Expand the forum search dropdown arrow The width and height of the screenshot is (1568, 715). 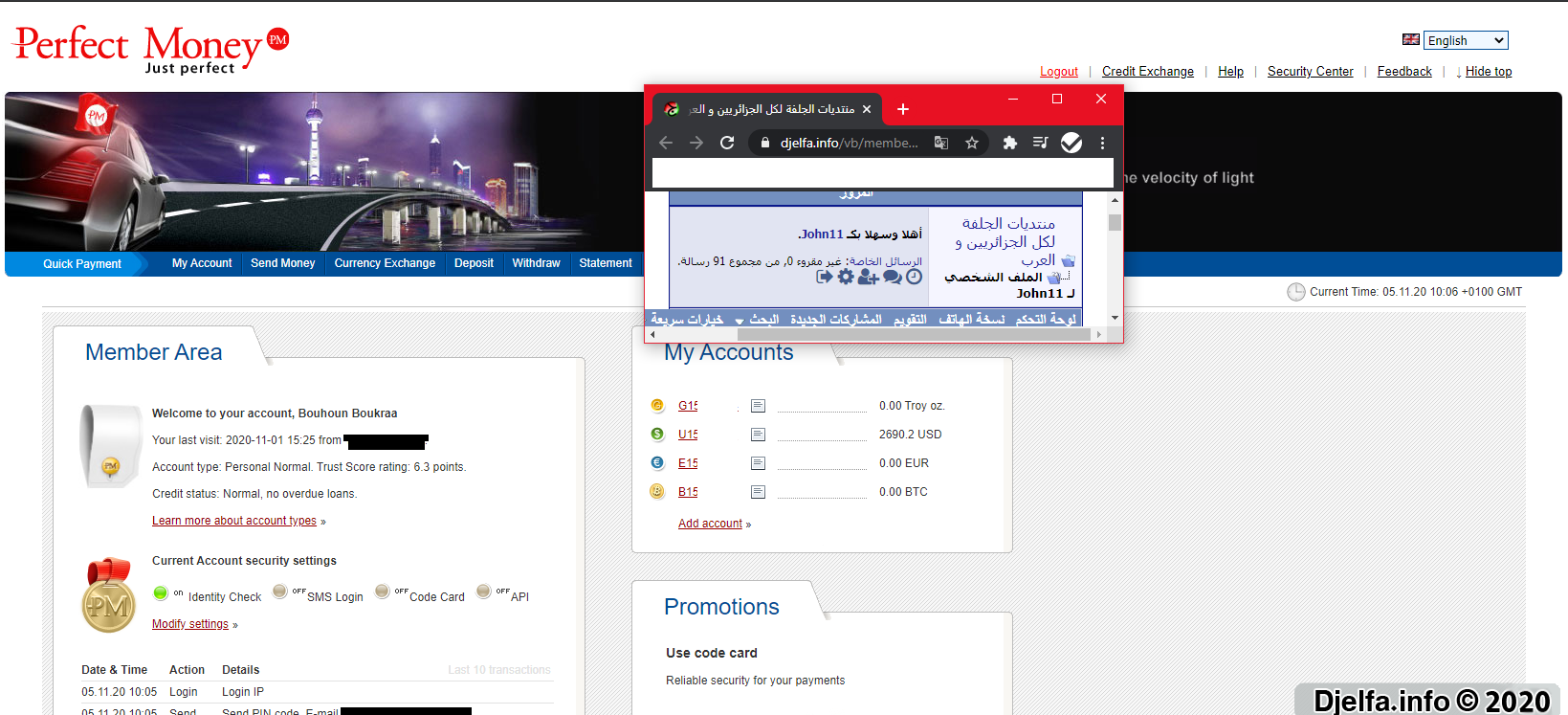pyautogui.click(x=739, y=321)
